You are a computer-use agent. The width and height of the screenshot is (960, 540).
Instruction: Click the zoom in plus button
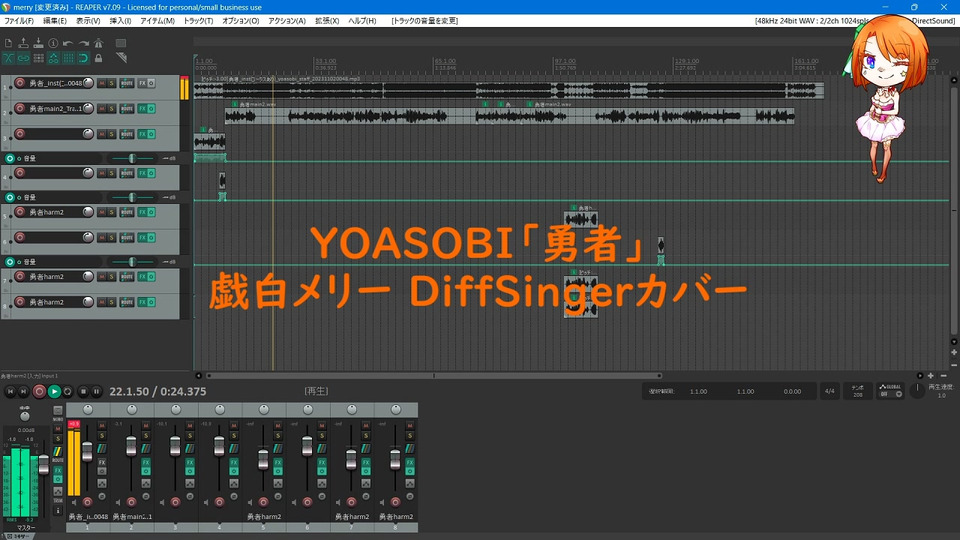tap(930, 376)
